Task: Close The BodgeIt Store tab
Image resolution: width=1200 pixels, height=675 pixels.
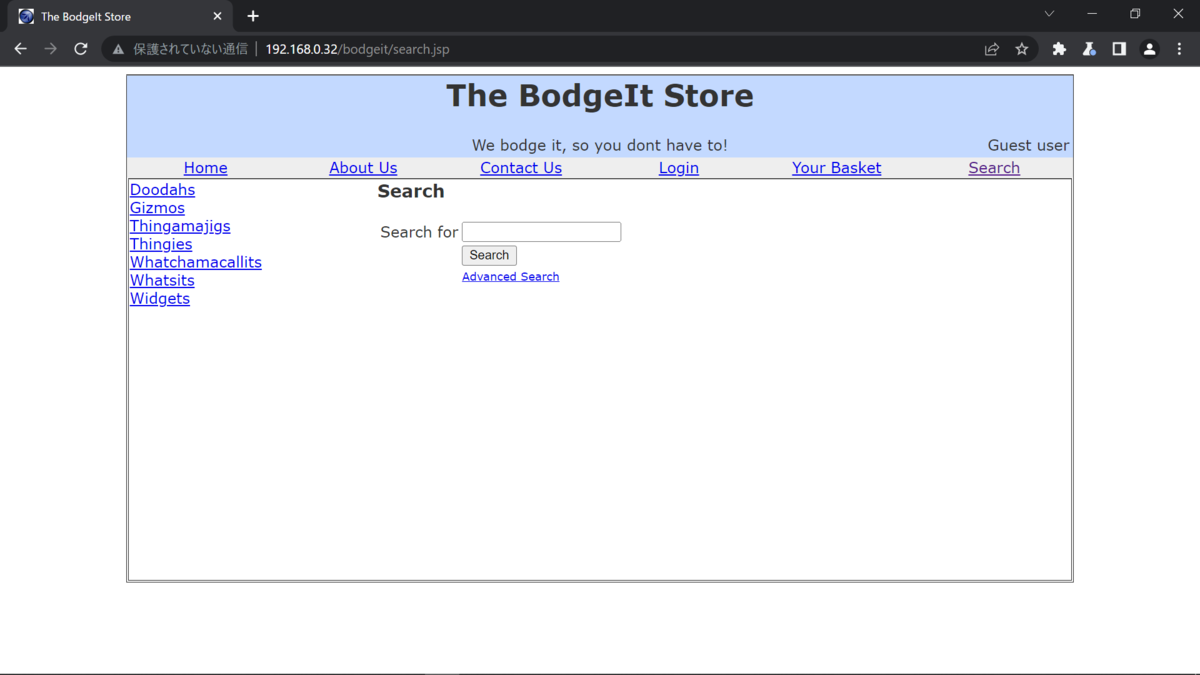Action: point(217,16)
